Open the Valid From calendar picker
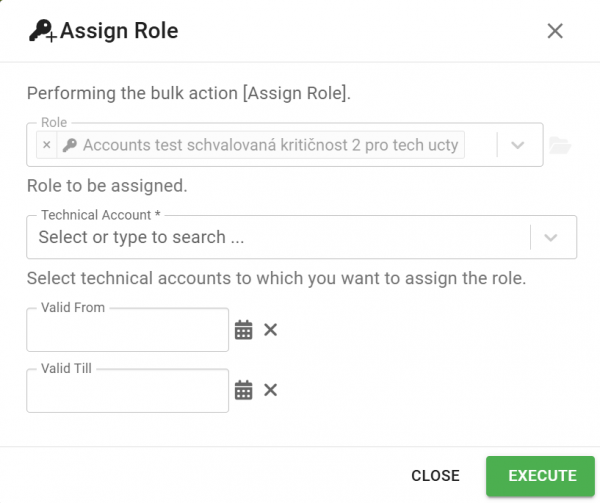600x503 pixels. tap(243, 330)
